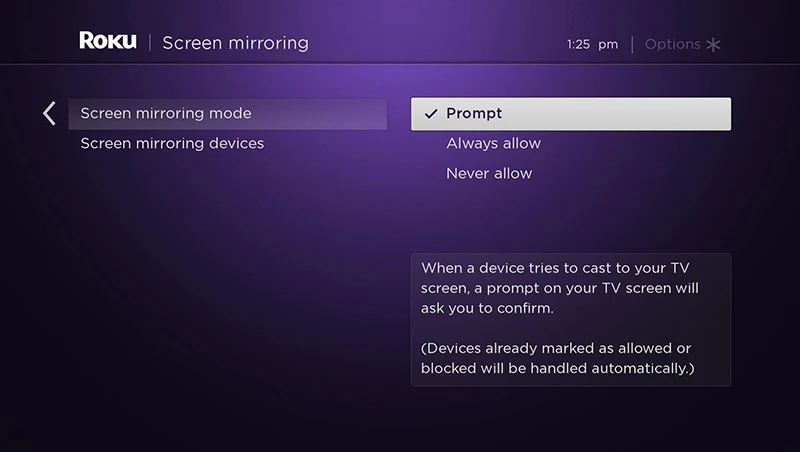Viewport: 800px width, 452px height.
Task: Click the pm indicator beside the time
Action: tap(609, 44)
